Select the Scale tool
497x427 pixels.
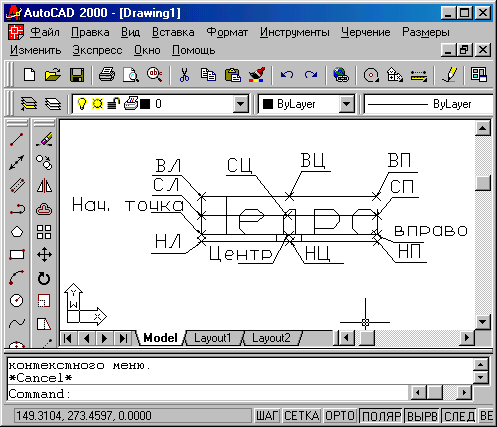coord(44,300)
